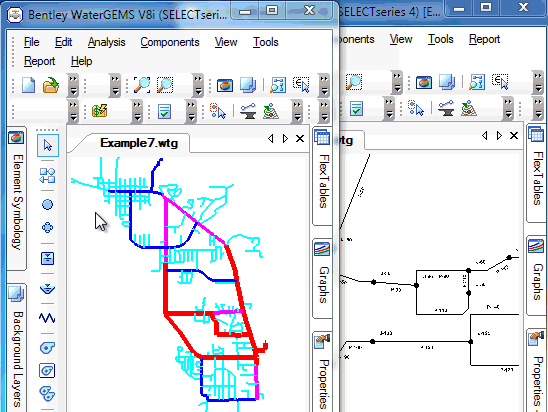This screenshot has height=412, width=548.
Task: Open the Report menu in back window
Action: 484,39
